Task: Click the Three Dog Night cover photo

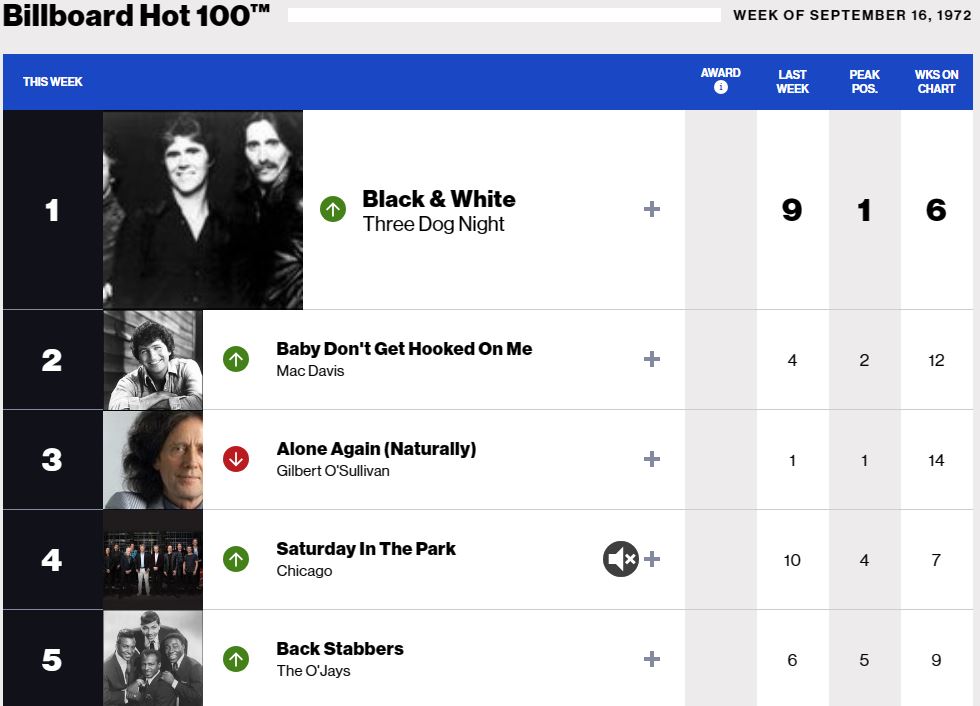Action: pyautogui.click(x=203, y=209)
